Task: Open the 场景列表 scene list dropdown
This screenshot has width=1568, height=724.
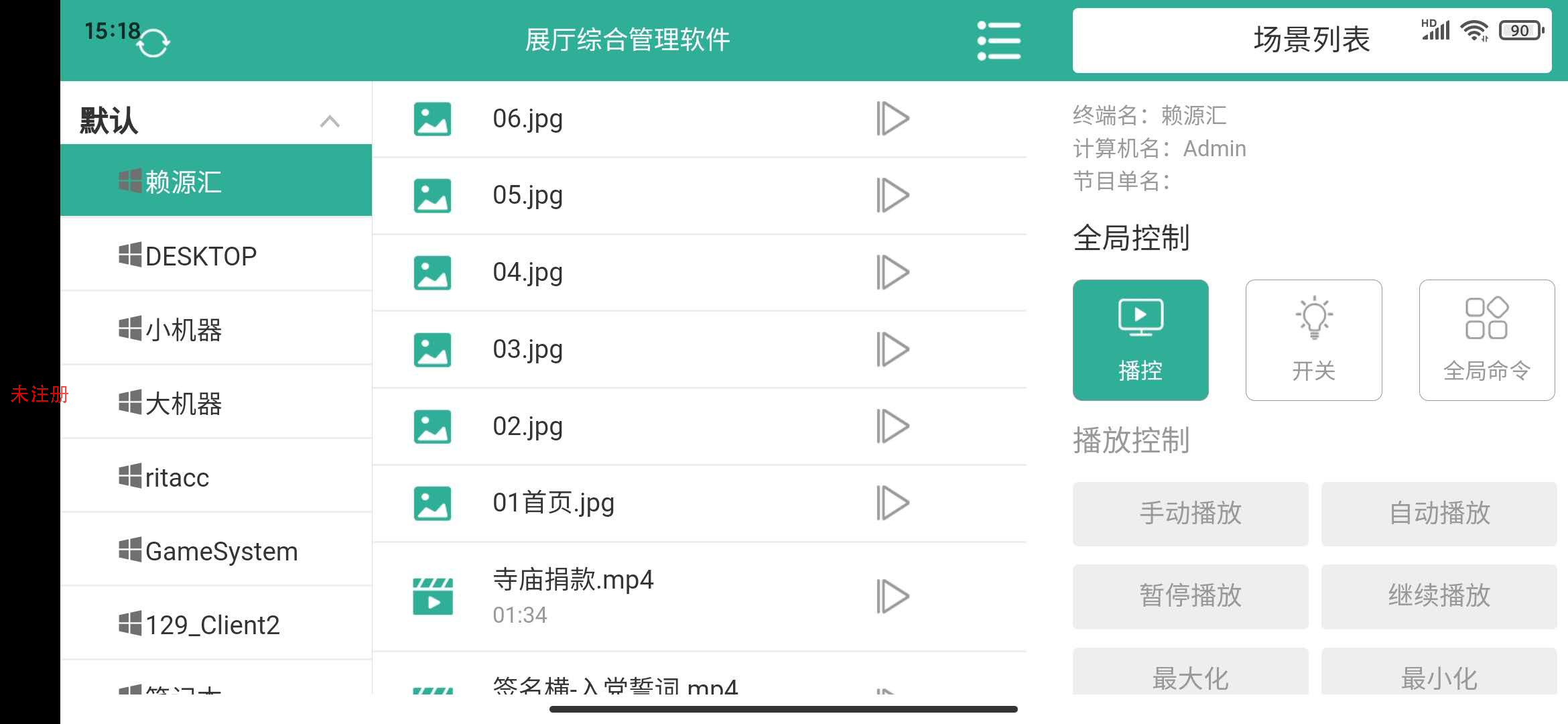Action: 1310,40
